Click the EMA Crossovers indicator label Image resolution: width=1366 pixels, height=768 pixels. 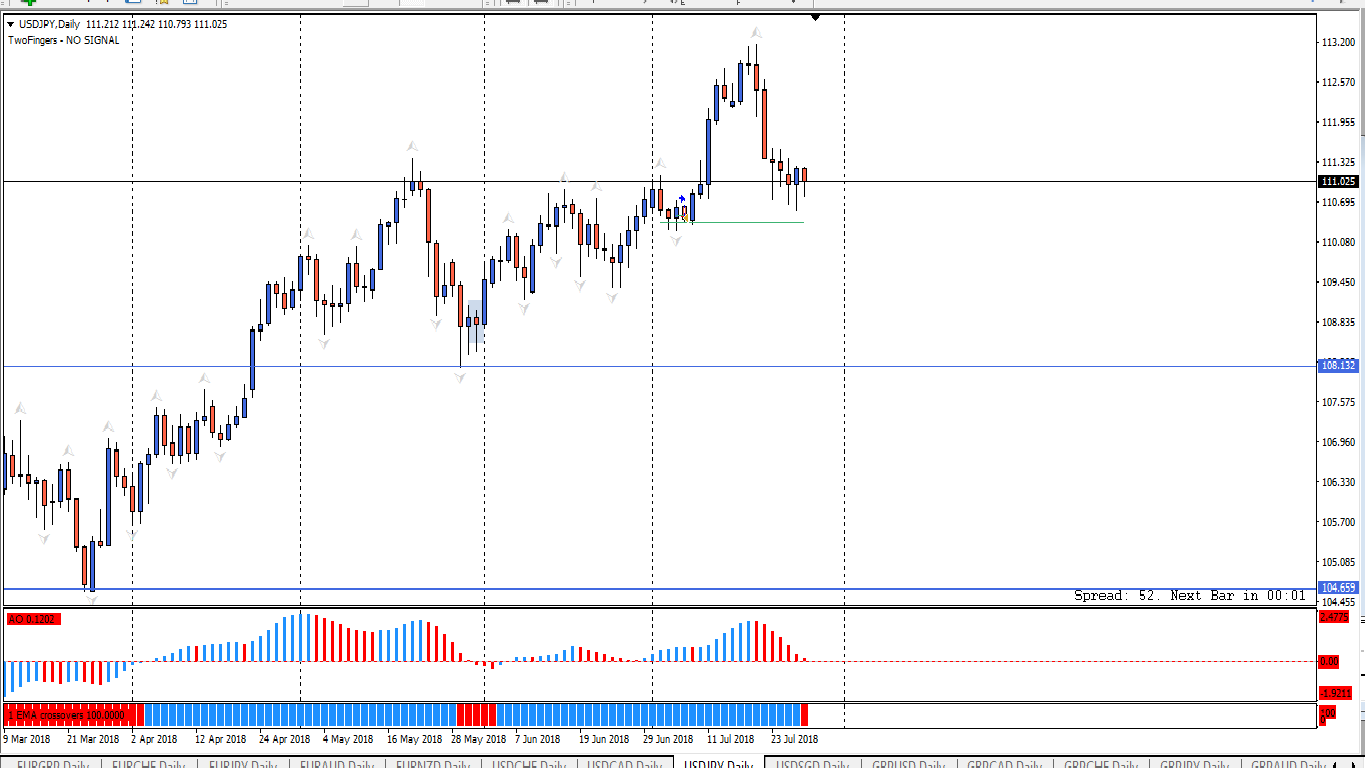(66, 715)
